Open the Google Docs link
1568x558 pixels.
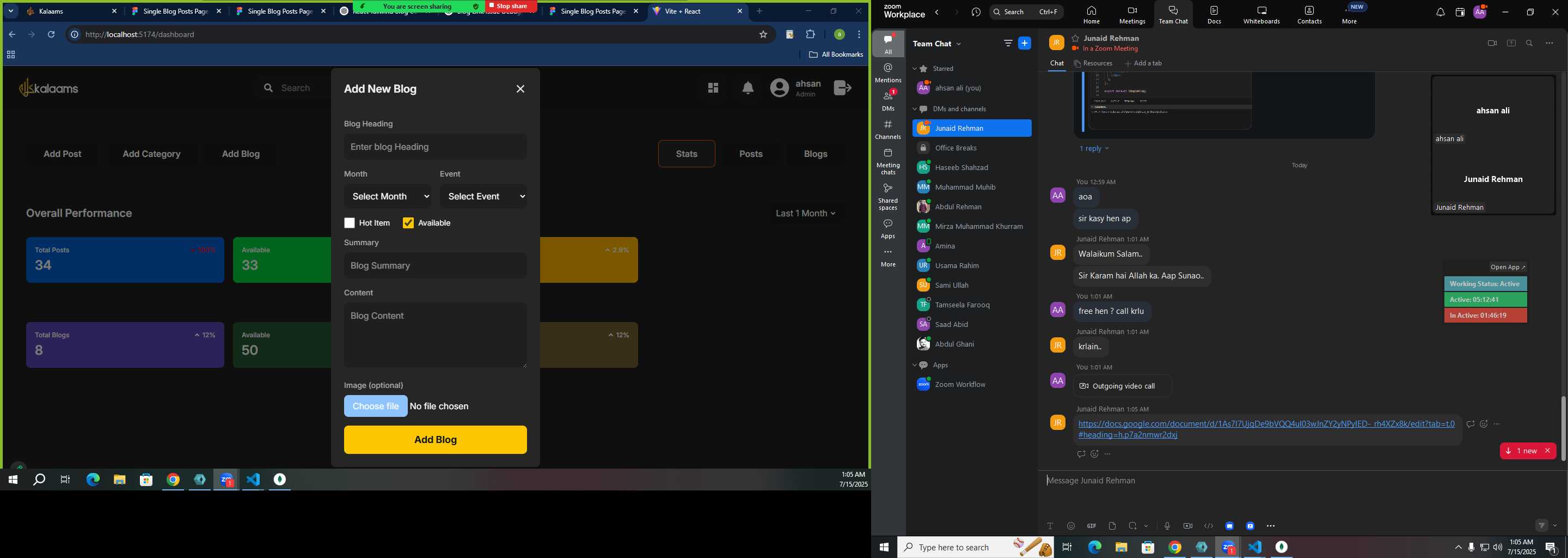(x=1266, y=429)
